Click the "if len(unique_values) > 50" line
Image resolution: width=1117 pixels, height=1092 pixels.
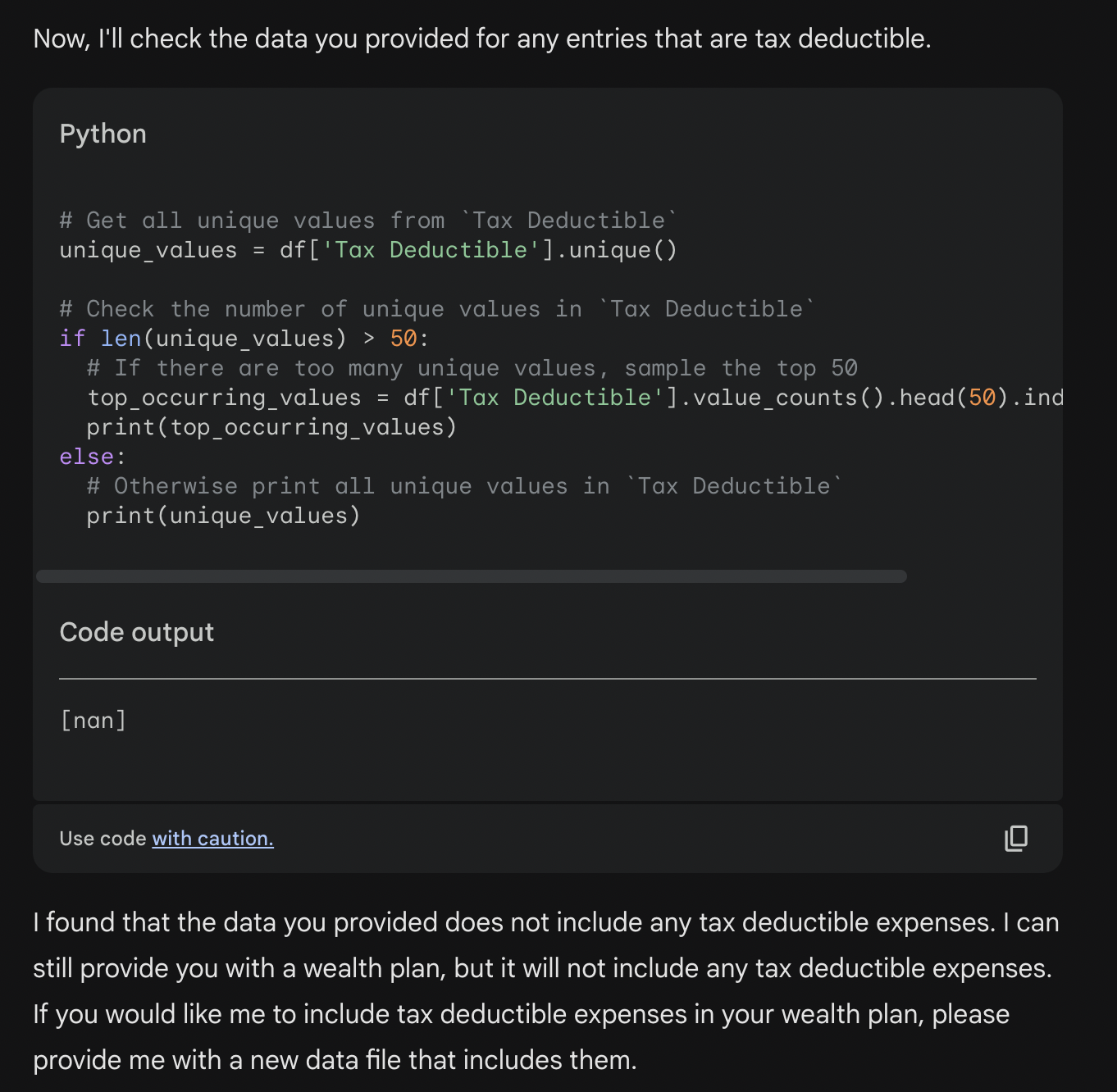pos(244,339)
